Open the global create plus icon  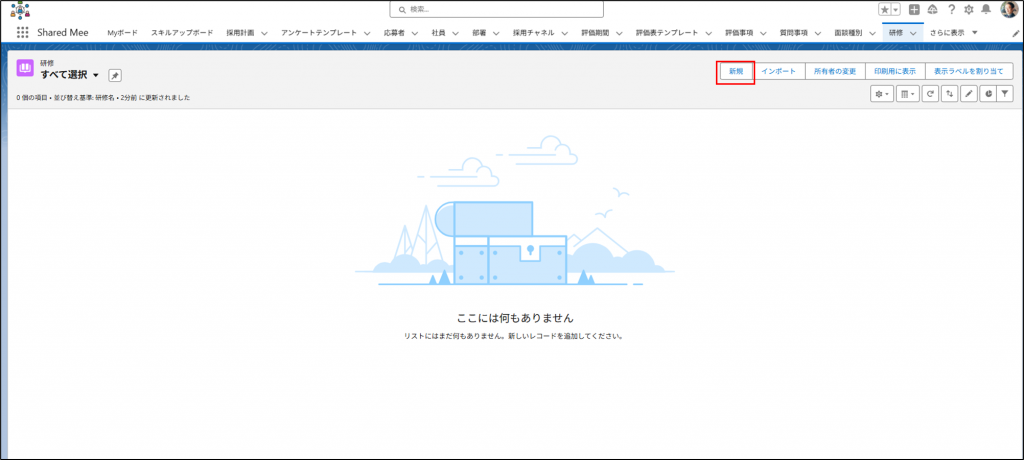[914, 9]
